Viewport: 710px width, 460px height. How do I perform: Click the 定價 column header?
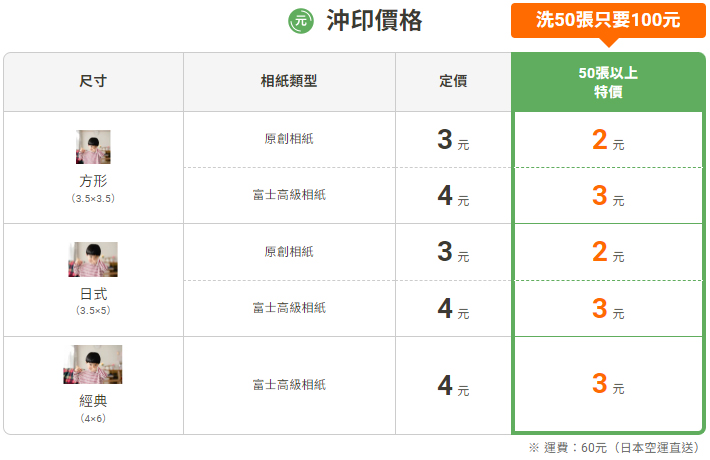click(x=453, y=81)
